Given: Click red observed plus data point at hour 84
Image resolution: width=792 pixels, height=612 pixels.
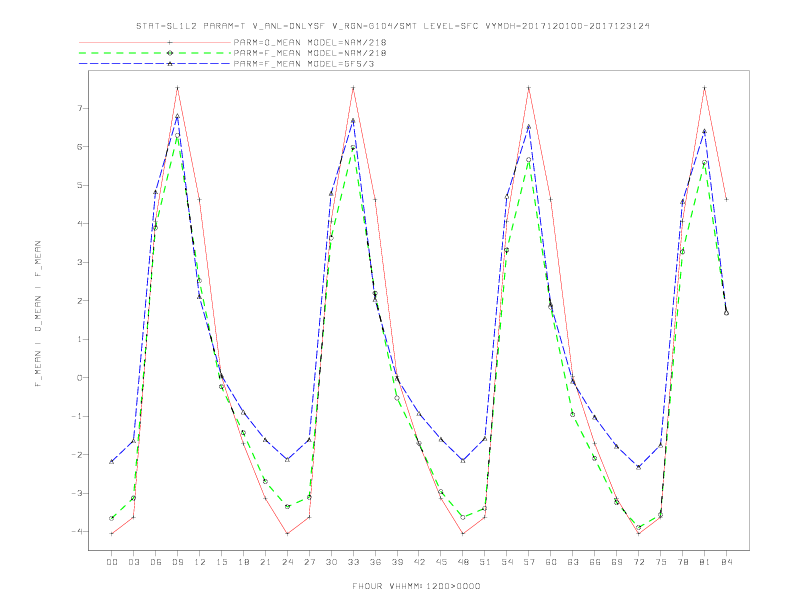Looking at the screenshot, I should point(726,199).
